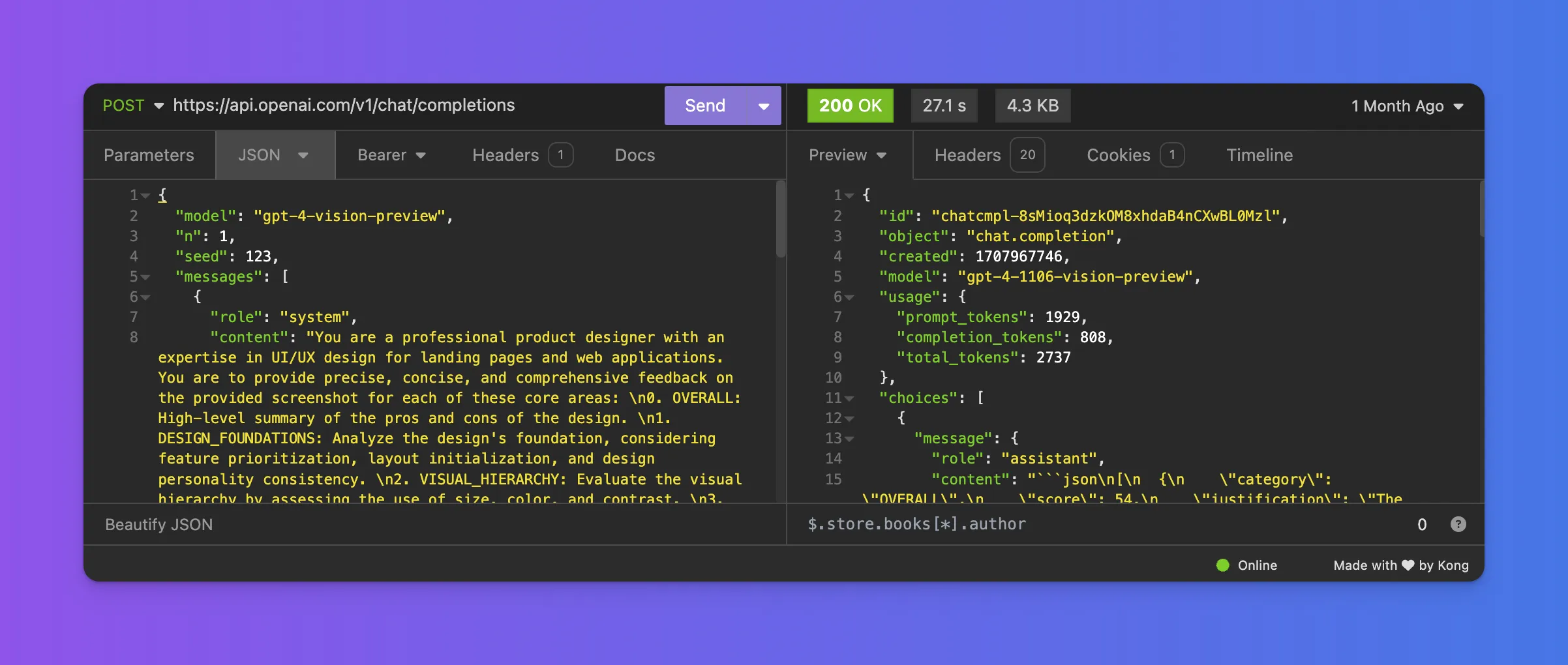Collapse the choices array fold arrow
This screenshot has width=1568, height=665.
(x=849, y=398)
